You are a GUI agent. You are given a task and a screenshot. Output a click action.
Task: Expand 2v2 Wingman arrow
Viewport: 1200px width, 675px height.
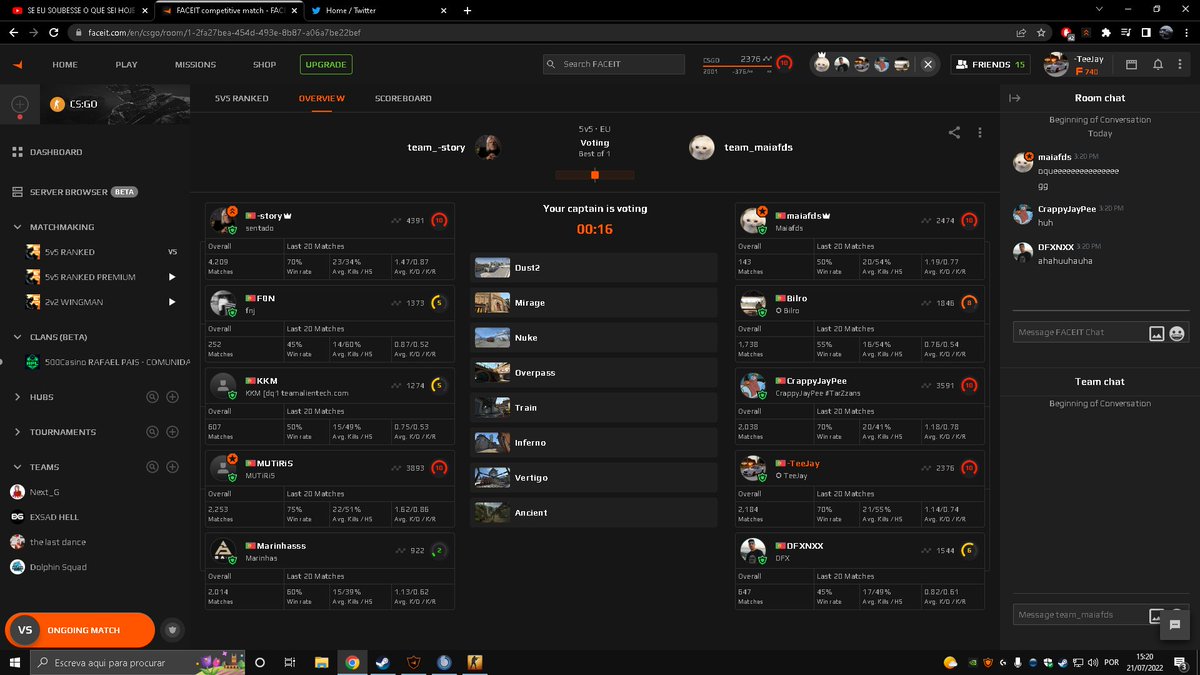pyautogui.click(x=172, y=302)
